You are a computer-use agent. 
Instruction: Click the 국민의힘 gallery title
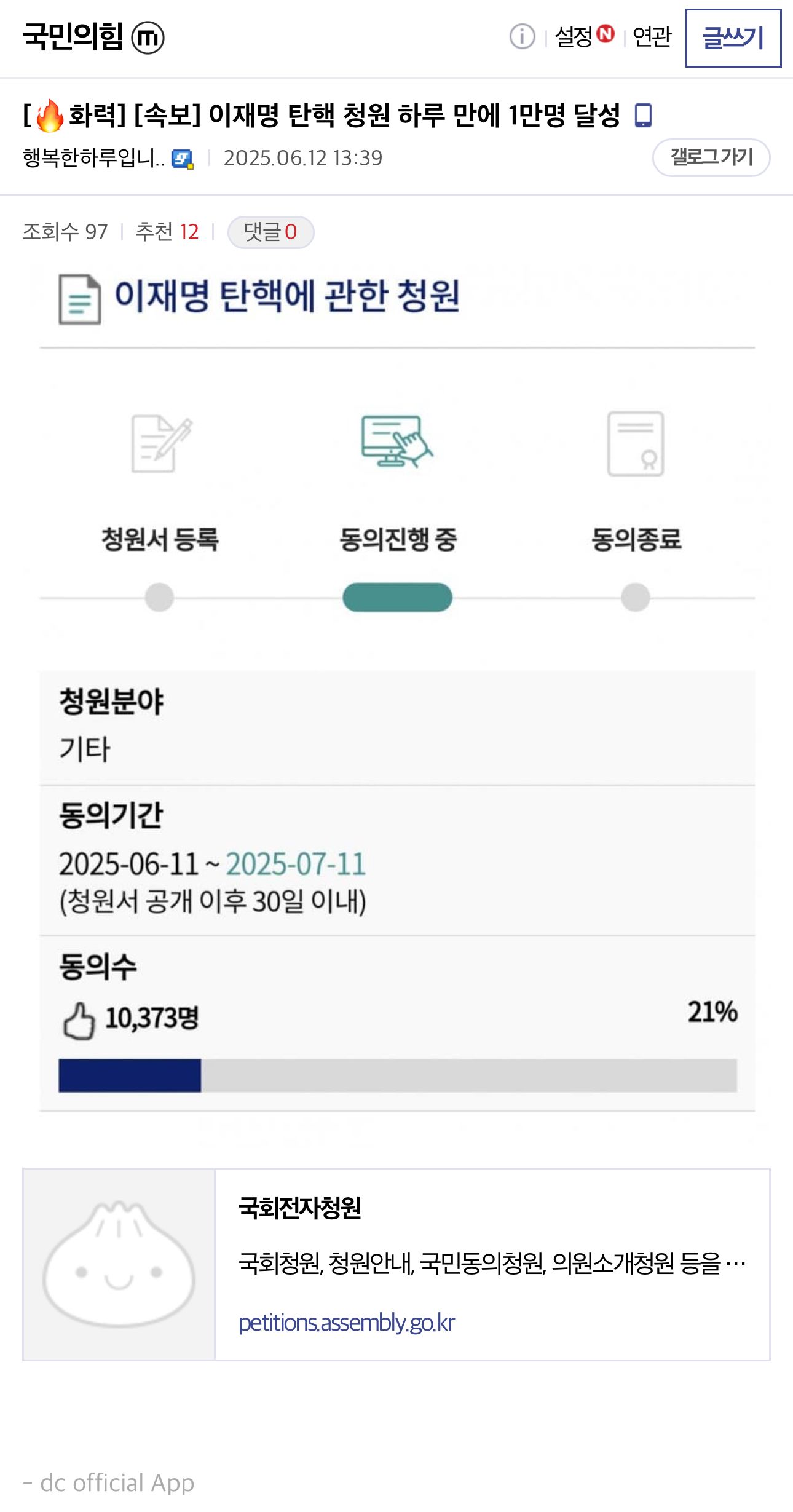coord(73,36)
